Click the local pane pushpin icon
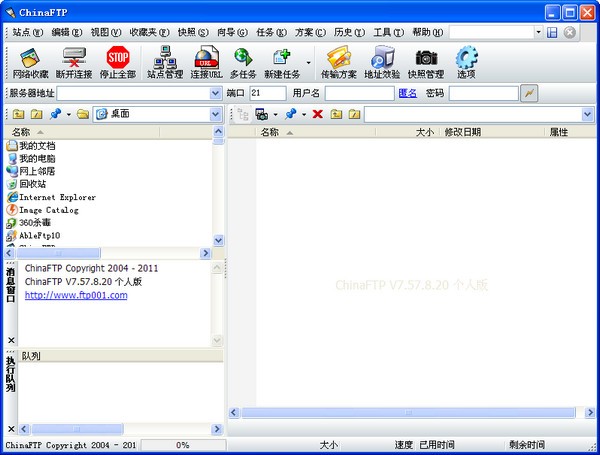600x455 pixels. point(55,114)
